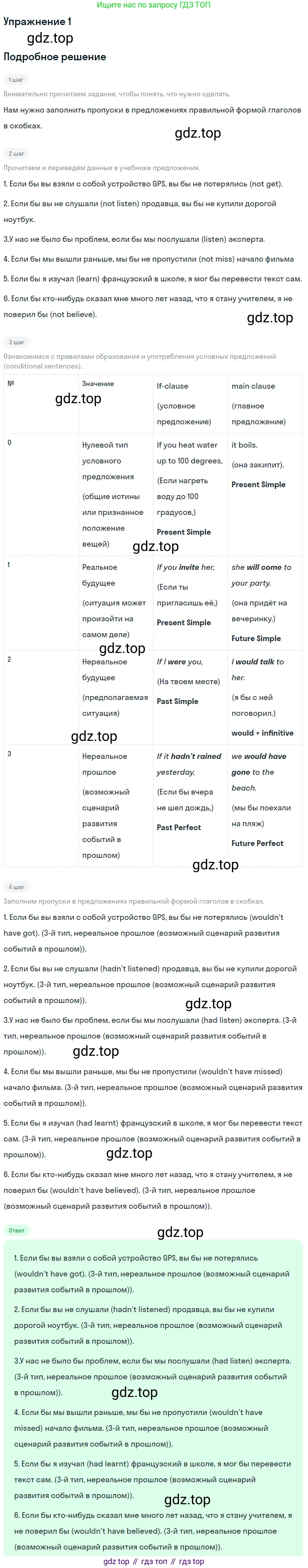This screenshot has width=308, height=1568.
Task: Click the "Нулевой тип" table cell text
Action: pyautogui.click(x=105, y=445)
